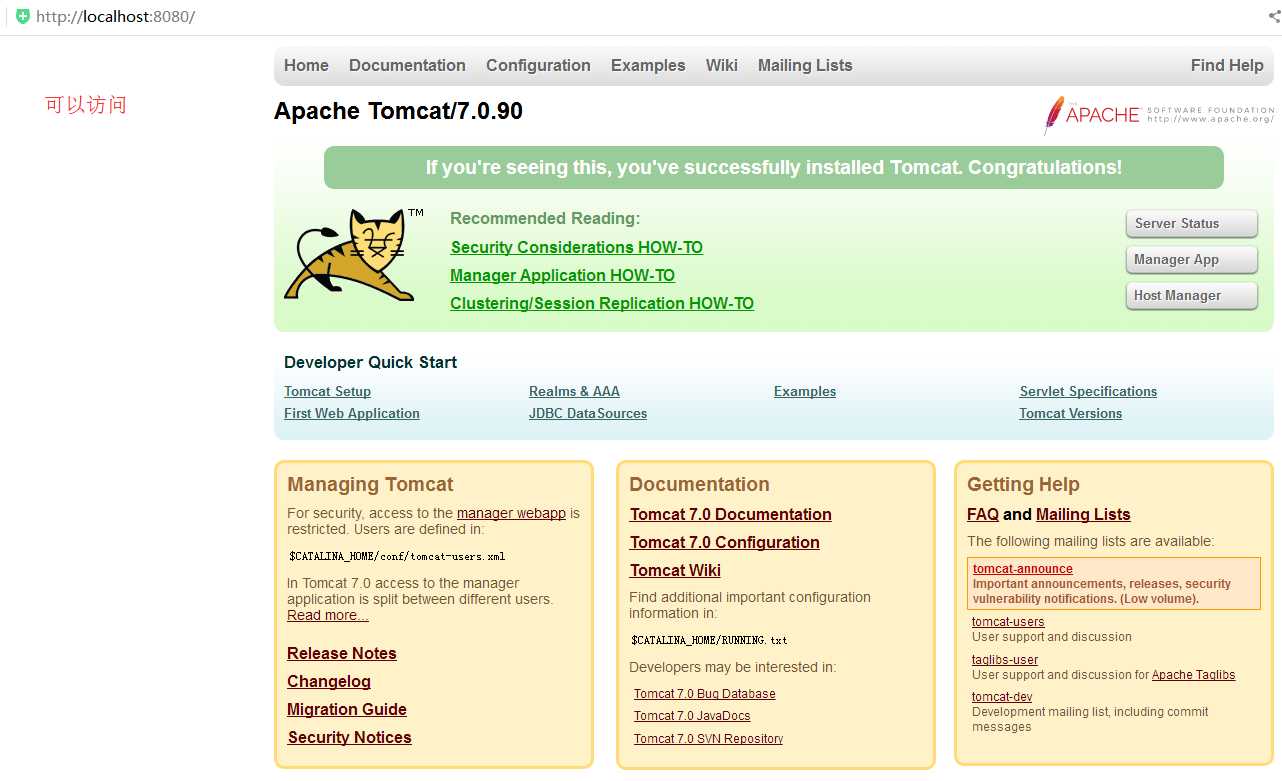Click the Recommended Reading heading
The width and height of the screenshot is (1282, 781).
pos(545,219)
